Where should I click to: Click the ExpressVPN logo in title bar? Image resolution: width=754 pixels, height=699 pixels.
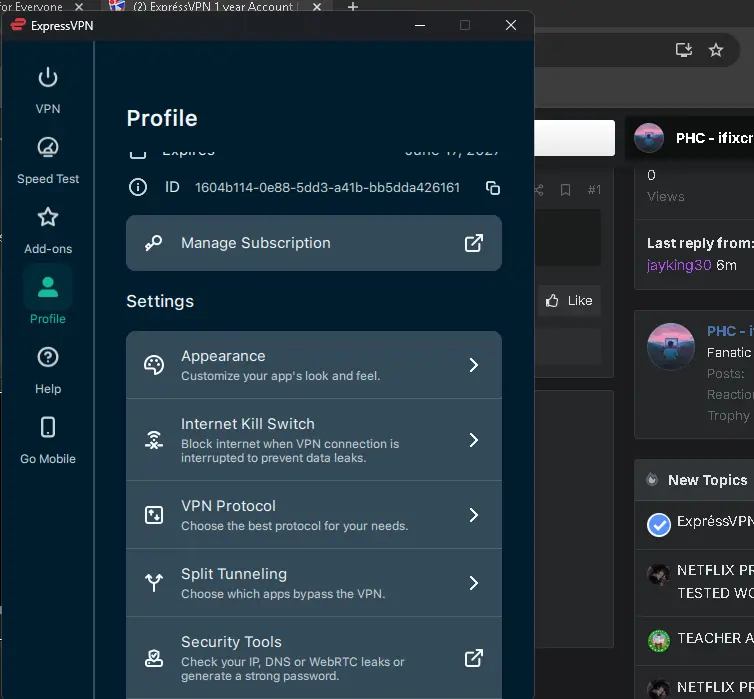pyautogui.click(x=18, y=25)
